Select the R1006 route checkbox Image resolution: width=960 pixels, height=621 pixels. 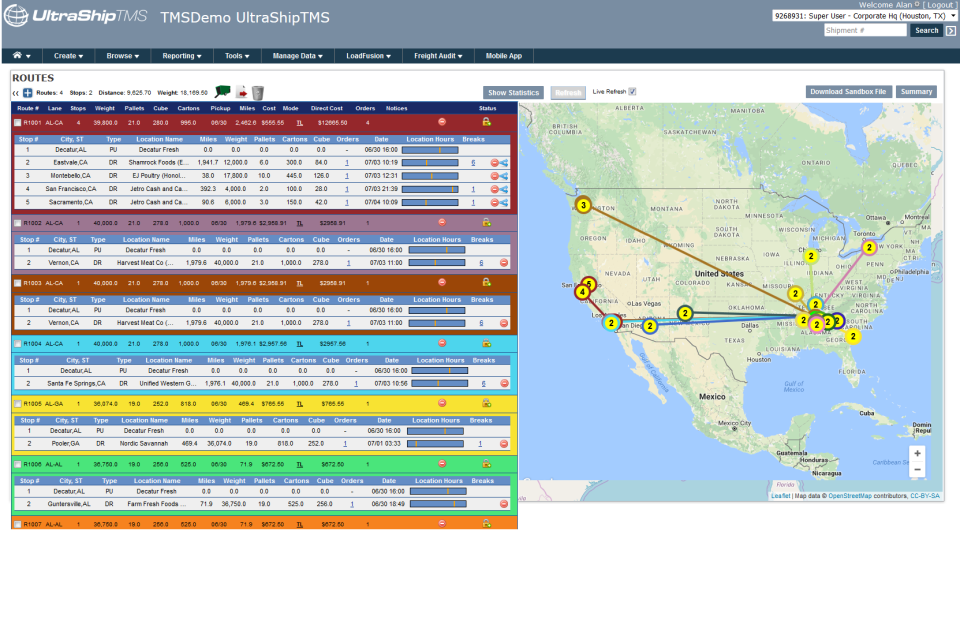(18, 465)
